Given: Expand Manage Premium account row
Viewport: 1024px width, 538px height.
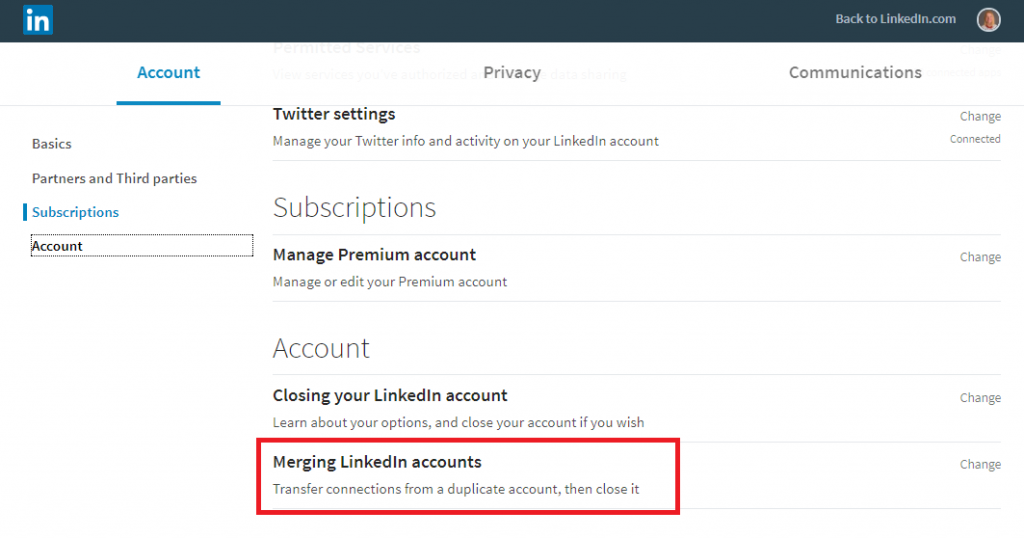Looking at the screenshot, I should [x=374, y=255].
